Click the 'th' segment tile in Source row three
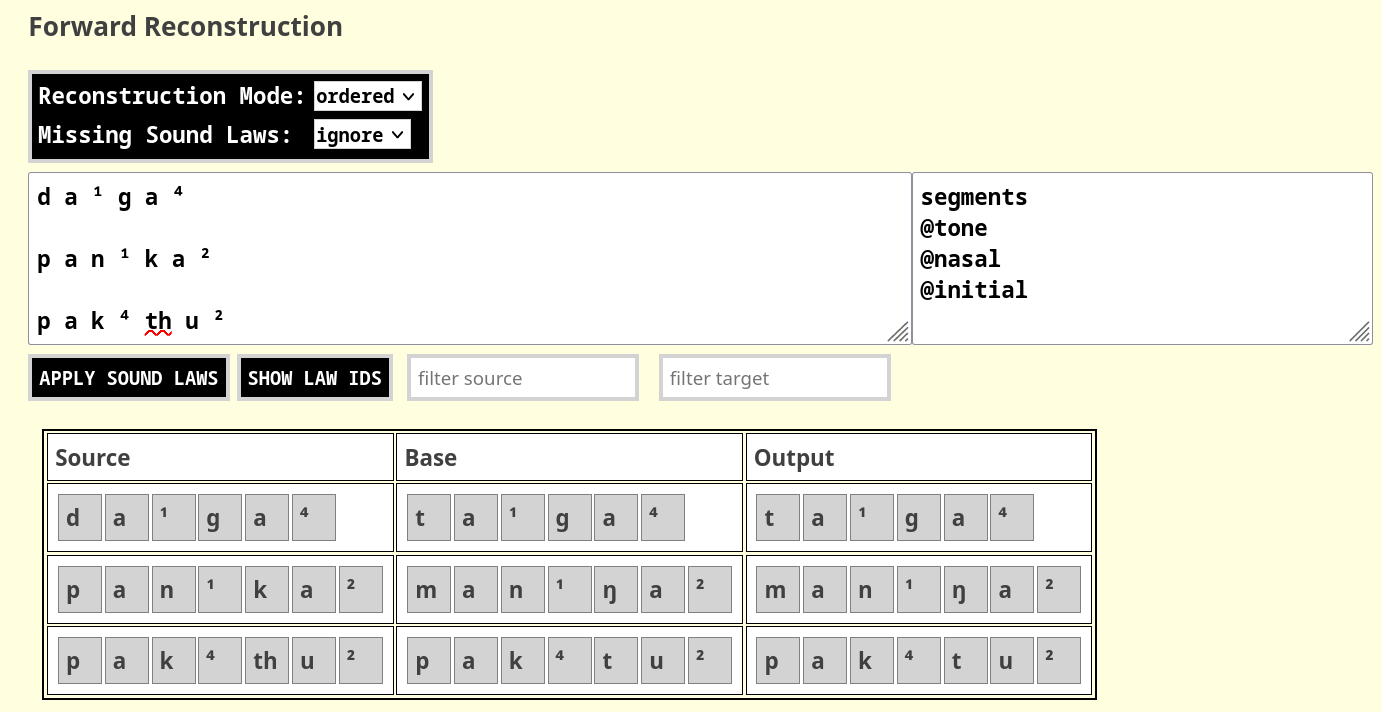The width and height of the screenshot is (1382, 712). coord(266,660)
